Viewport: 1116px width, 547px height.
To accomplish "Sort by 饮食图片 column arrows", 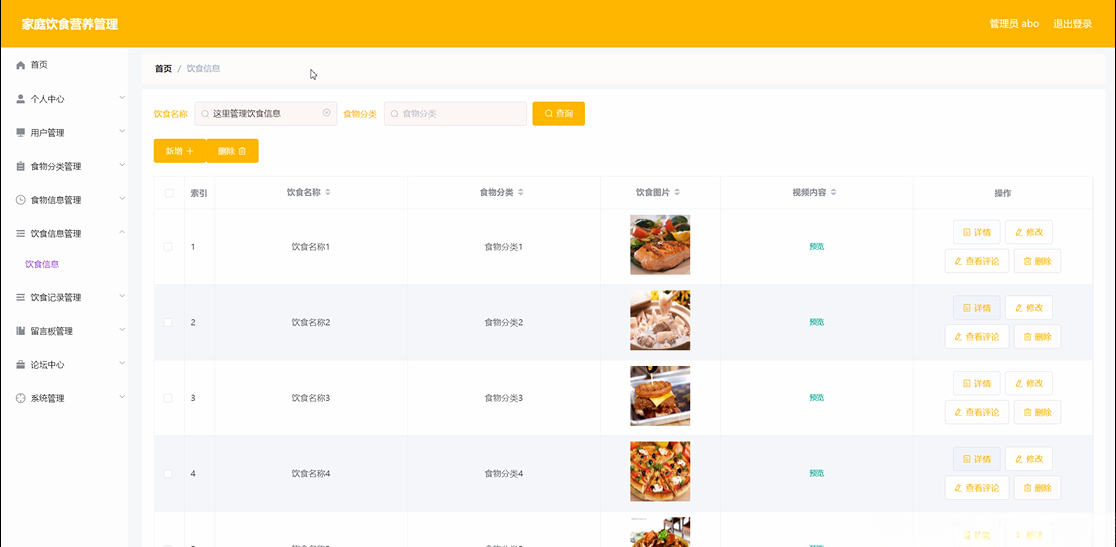I will click(677, 193).
